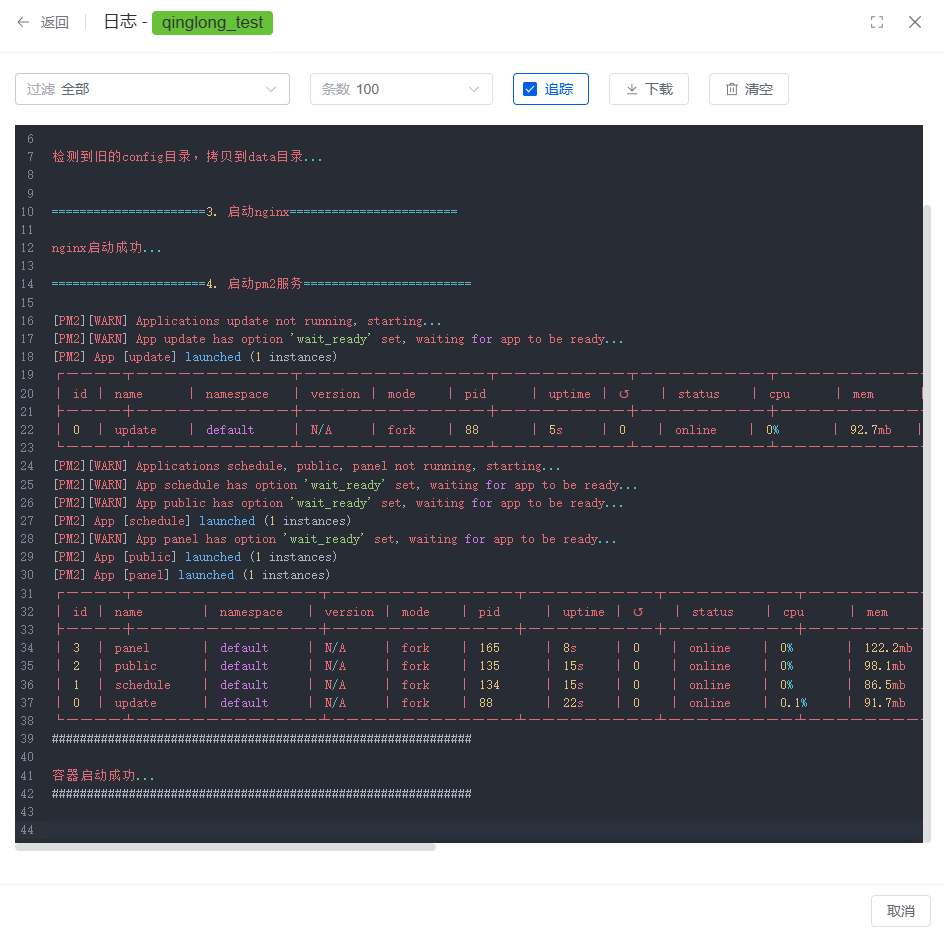The height and width of the screenshot is (932, 944).
Task: Click the chevron arrow of 条数 selector
Action: coord(474,89)
